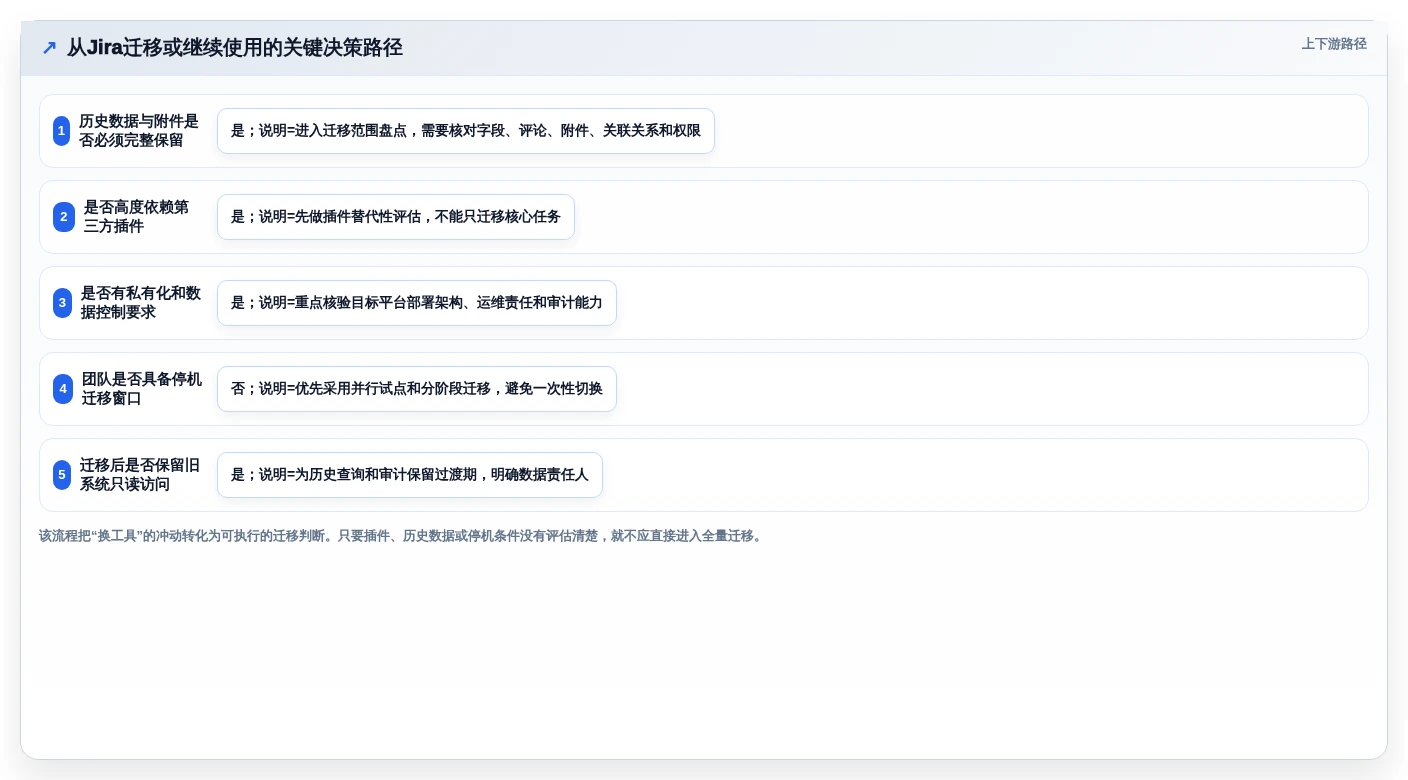
Task: Select question 是否高度依赖第三方插件
Action: click(136, 217)
